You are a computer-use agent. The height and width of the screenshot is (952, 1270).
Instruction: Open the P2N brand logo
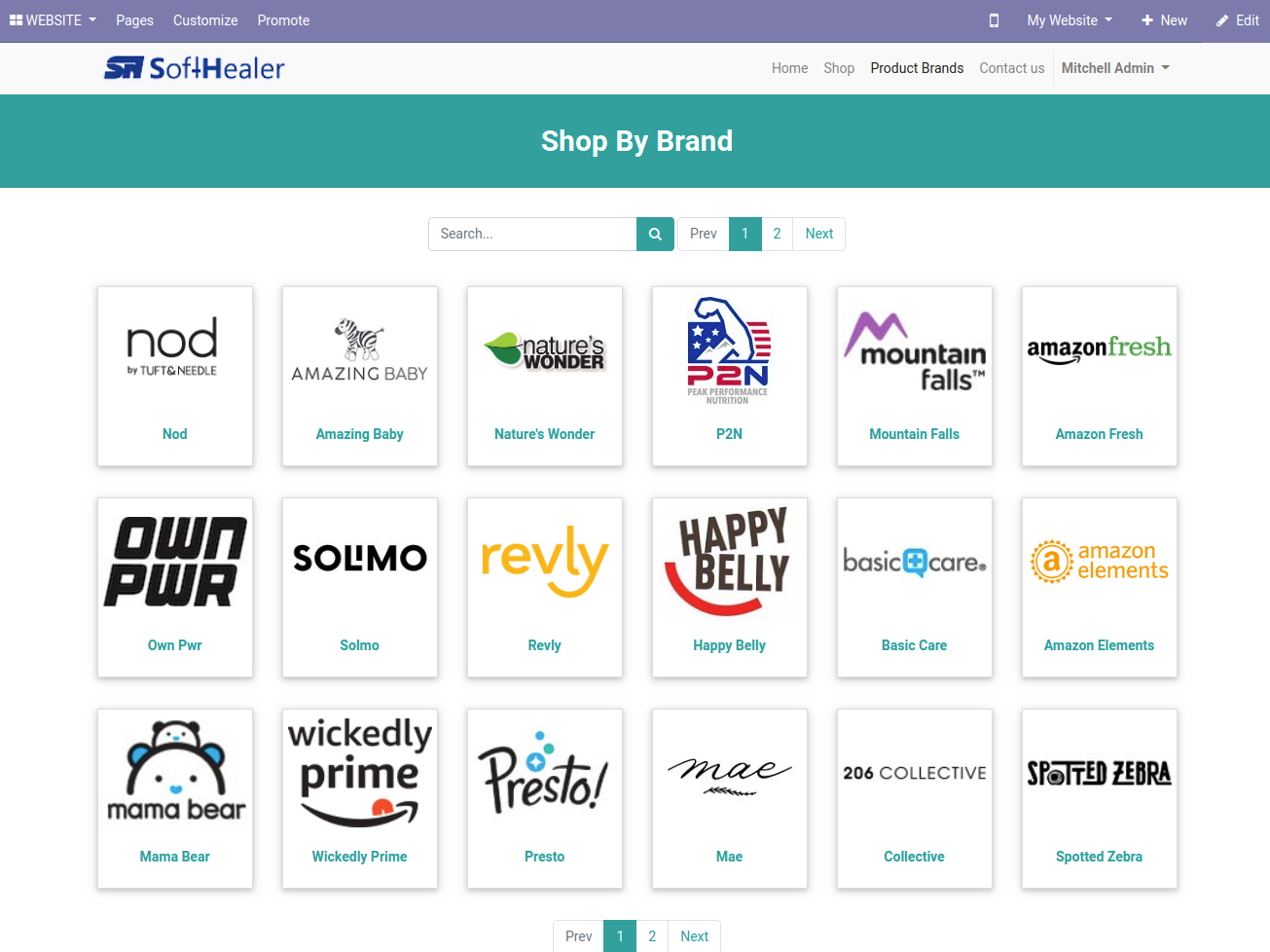pyautogui.click(x=729, y=350)
